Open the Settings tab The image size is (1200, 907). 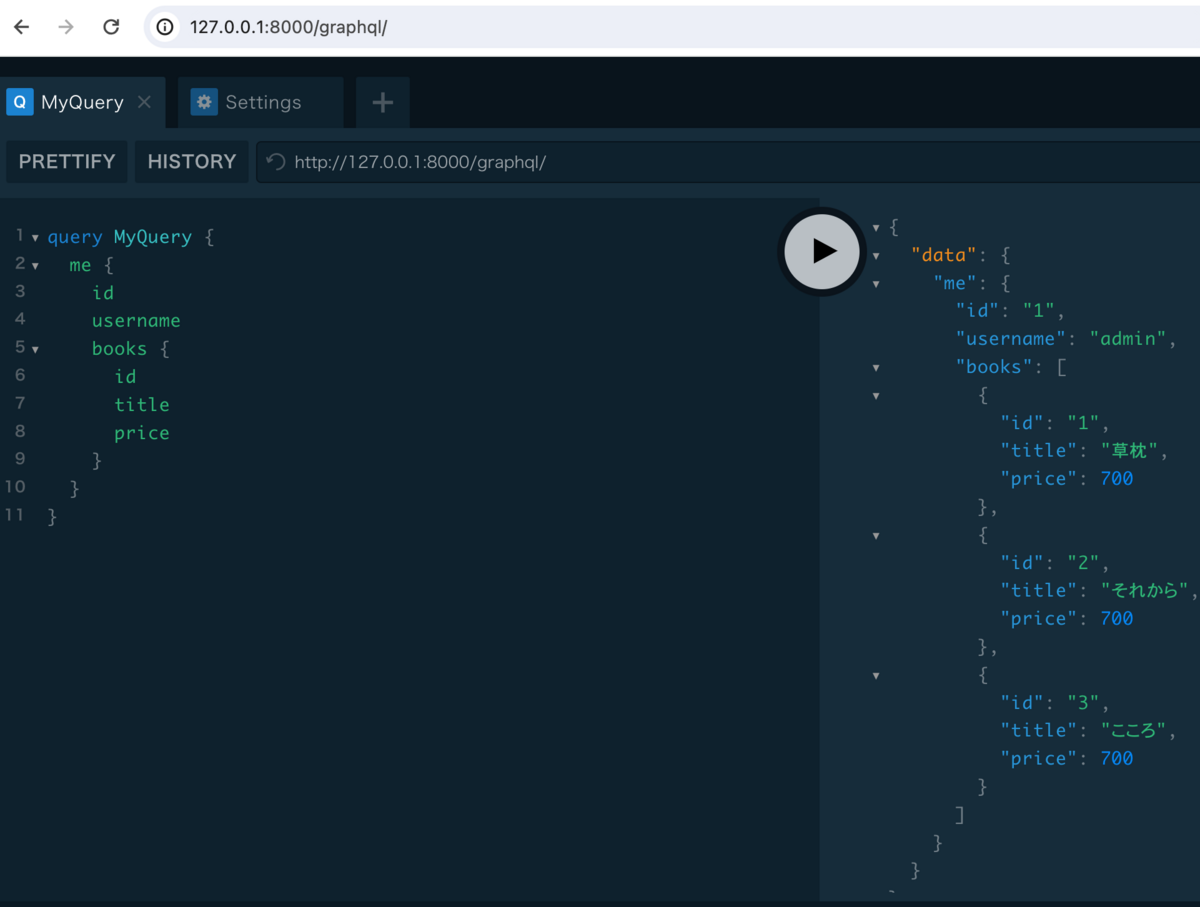(260, 102)
